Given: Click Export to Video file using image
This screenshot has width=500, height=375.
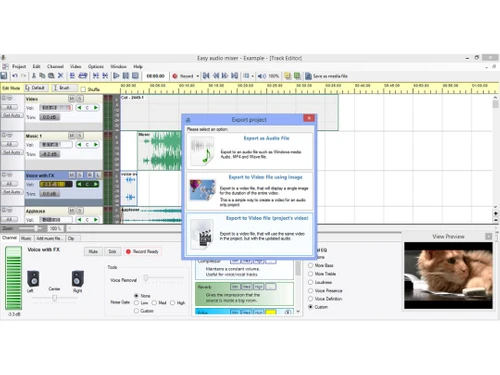Looking at the screenshot, I should [x=249, y=191].
